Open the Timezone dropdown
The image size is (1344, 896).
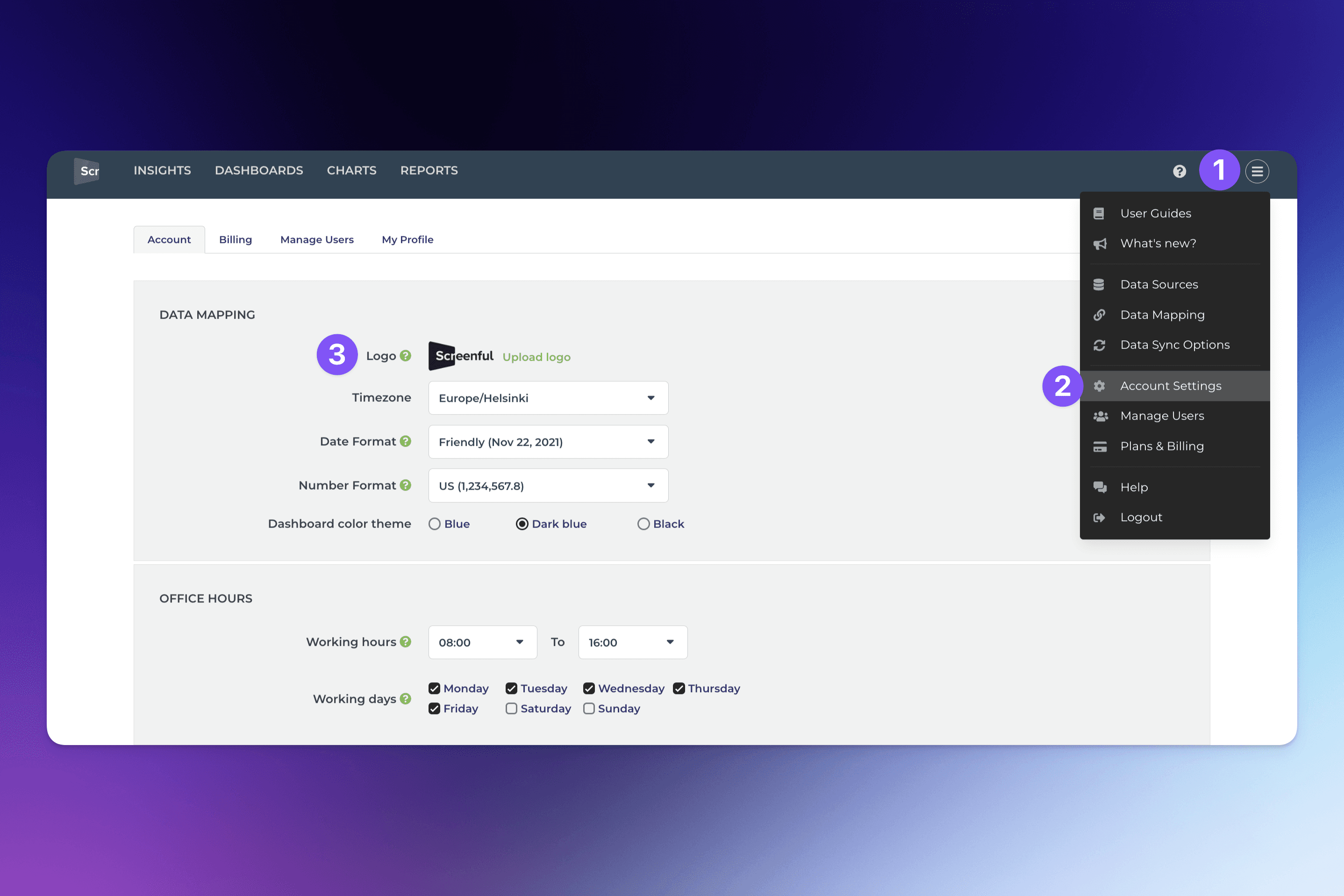click(x=548, y=398)
